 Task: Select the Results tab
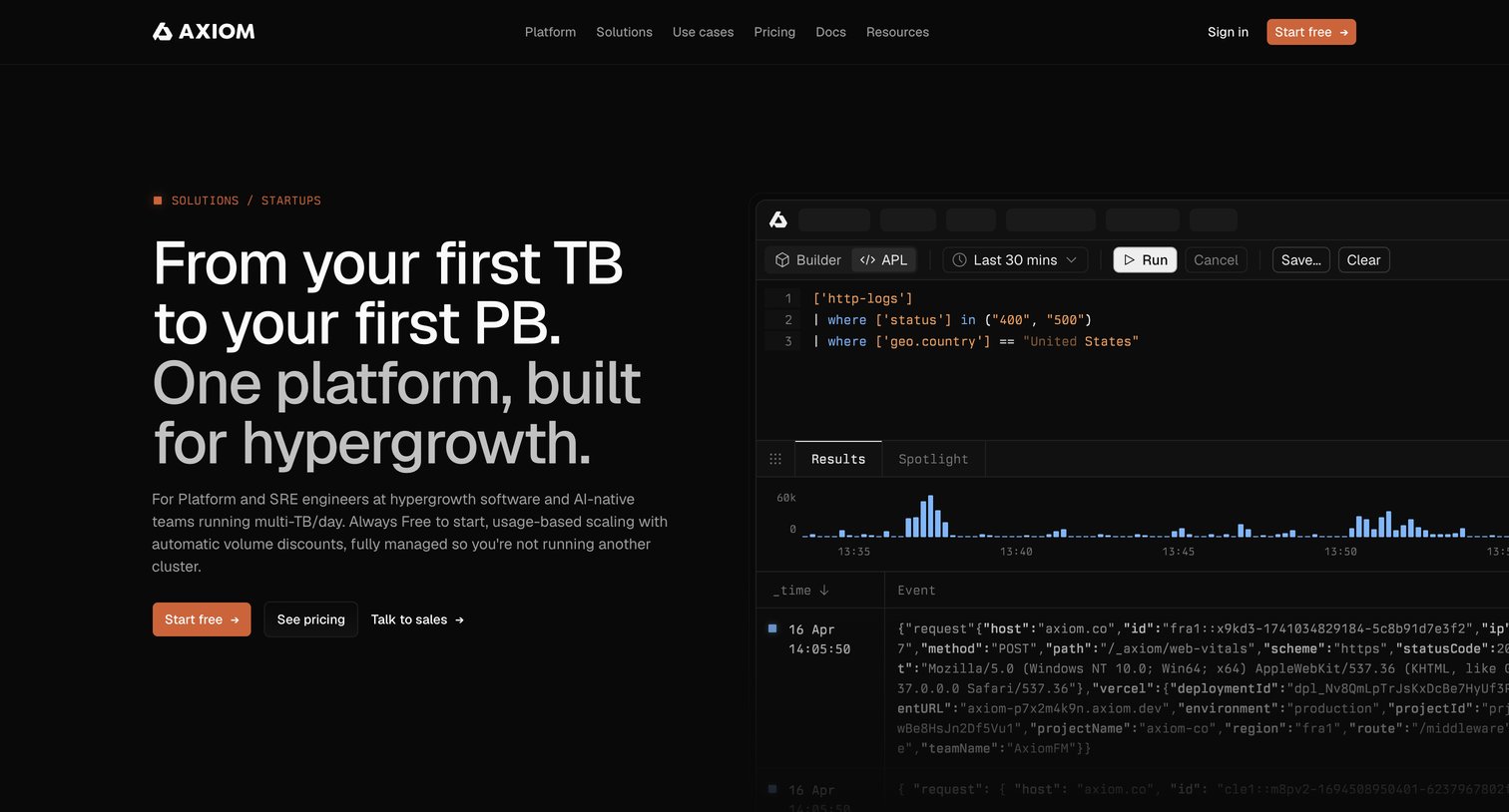[838, 459]
